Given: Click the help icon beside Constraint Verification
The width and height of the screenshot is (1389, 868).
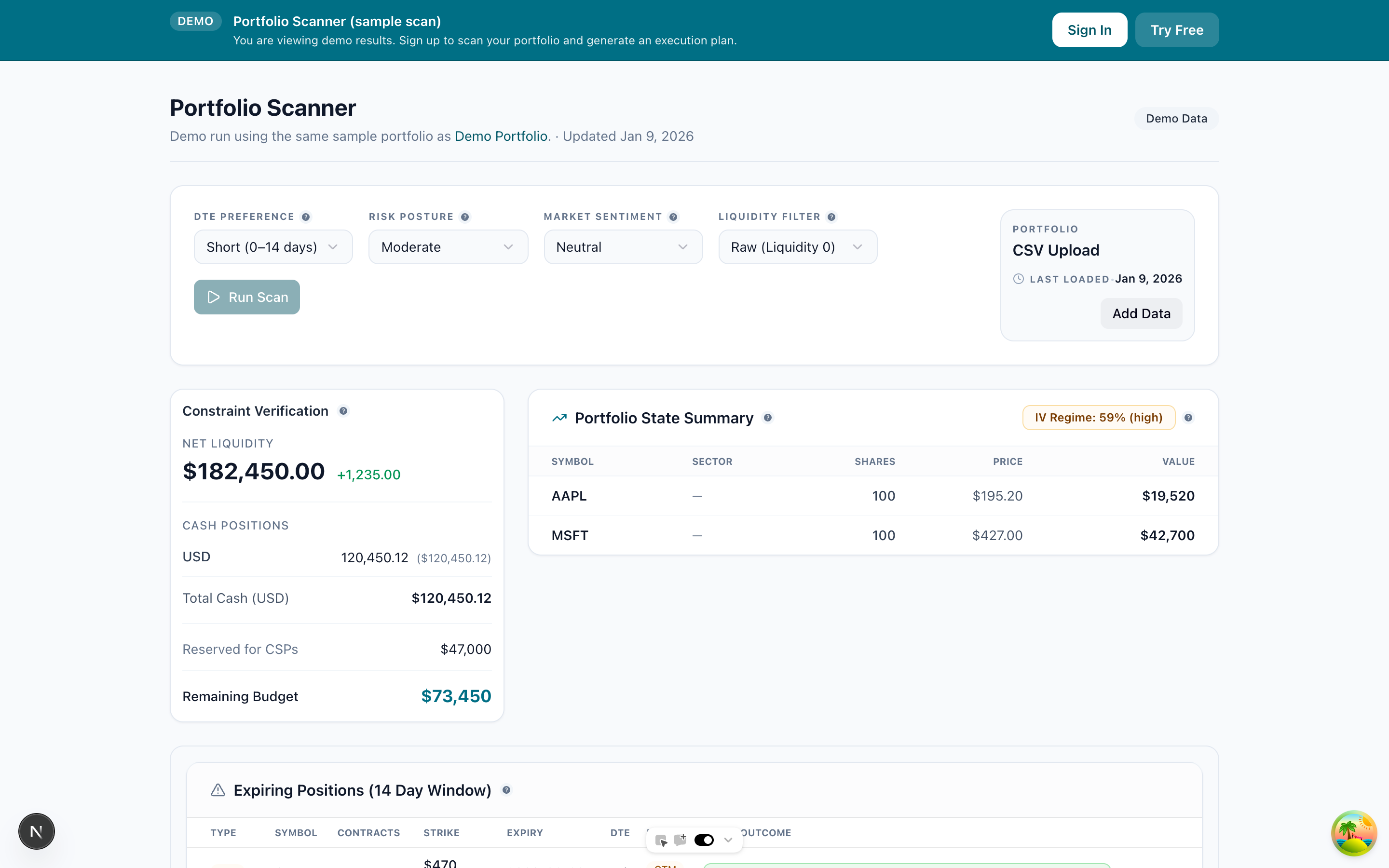Looking at the screenshot, I should click(x=343, y=410).
